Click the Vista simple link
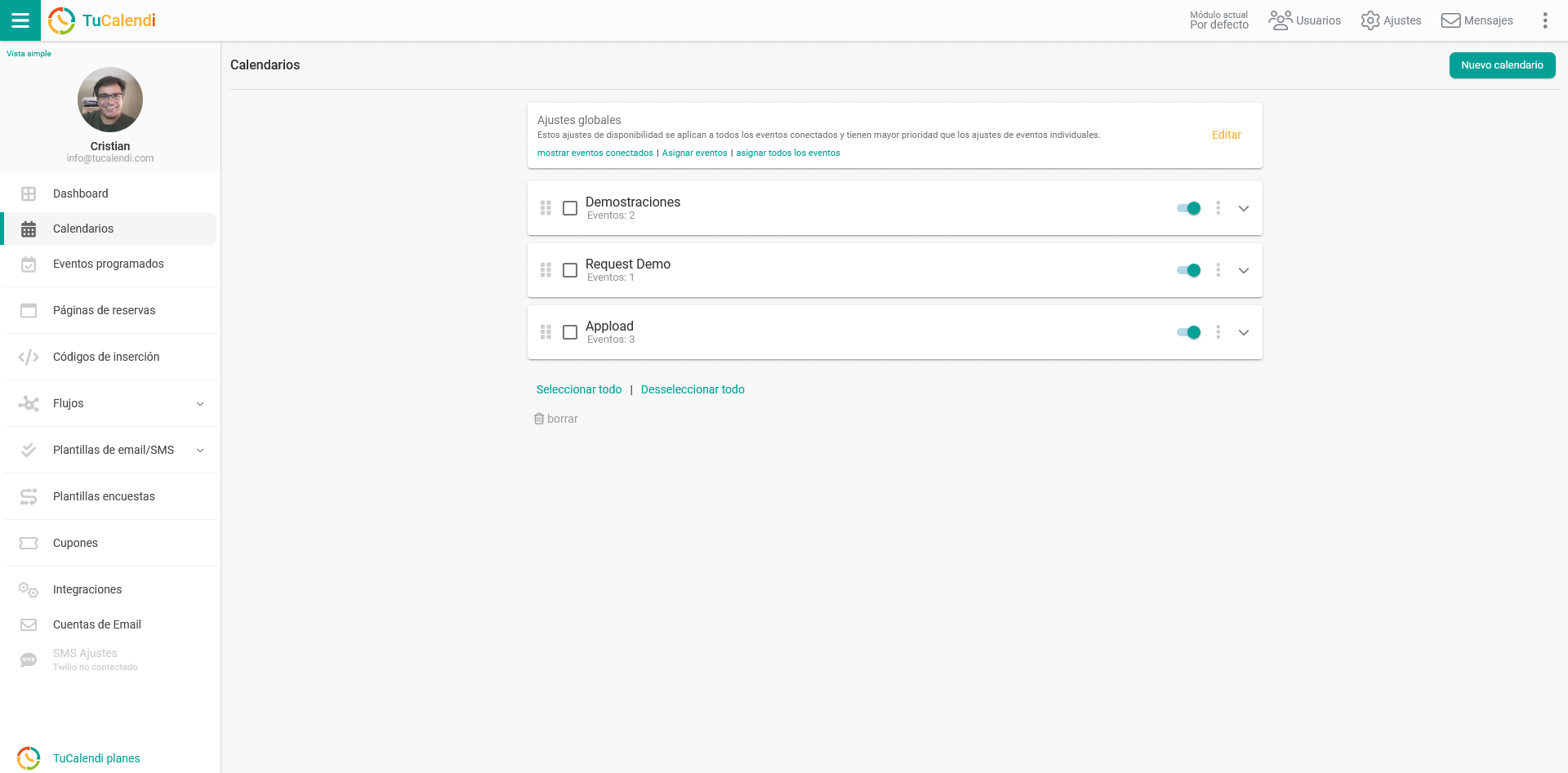This screenshot has height=773, width=1568. [29, 54]
